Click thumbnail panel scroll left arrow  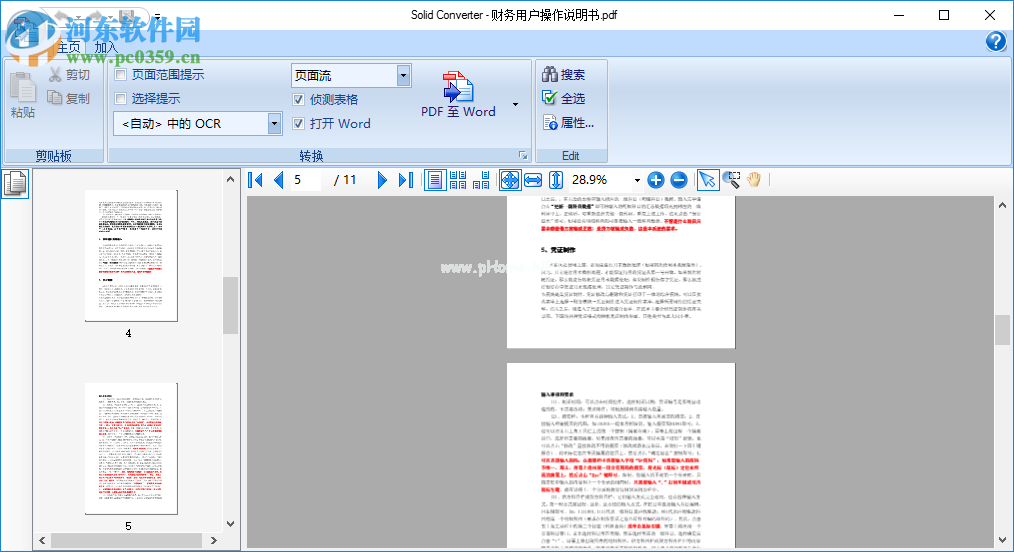point(43,540)
